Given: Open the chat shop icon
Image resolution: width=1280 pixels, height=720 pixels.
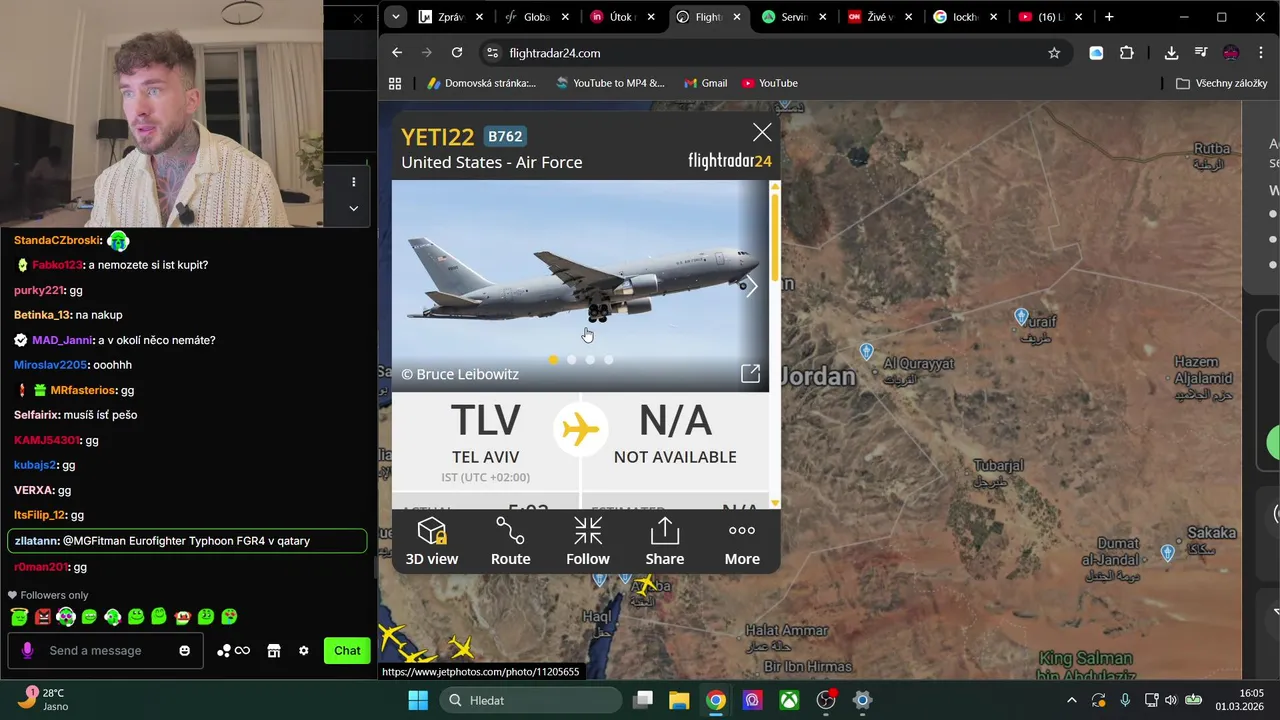Looking at the screenshot, I should (x=274, y=651).
